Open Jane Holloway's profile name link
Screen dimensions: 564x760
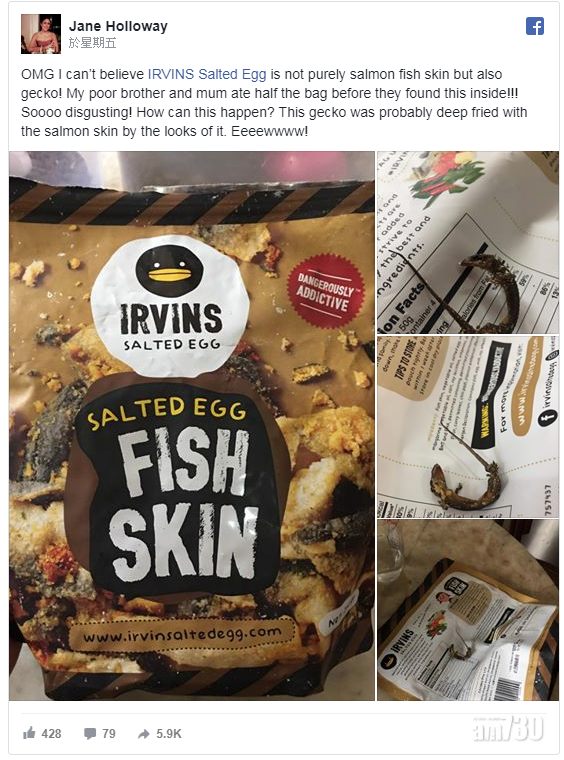tap(118, 26)
